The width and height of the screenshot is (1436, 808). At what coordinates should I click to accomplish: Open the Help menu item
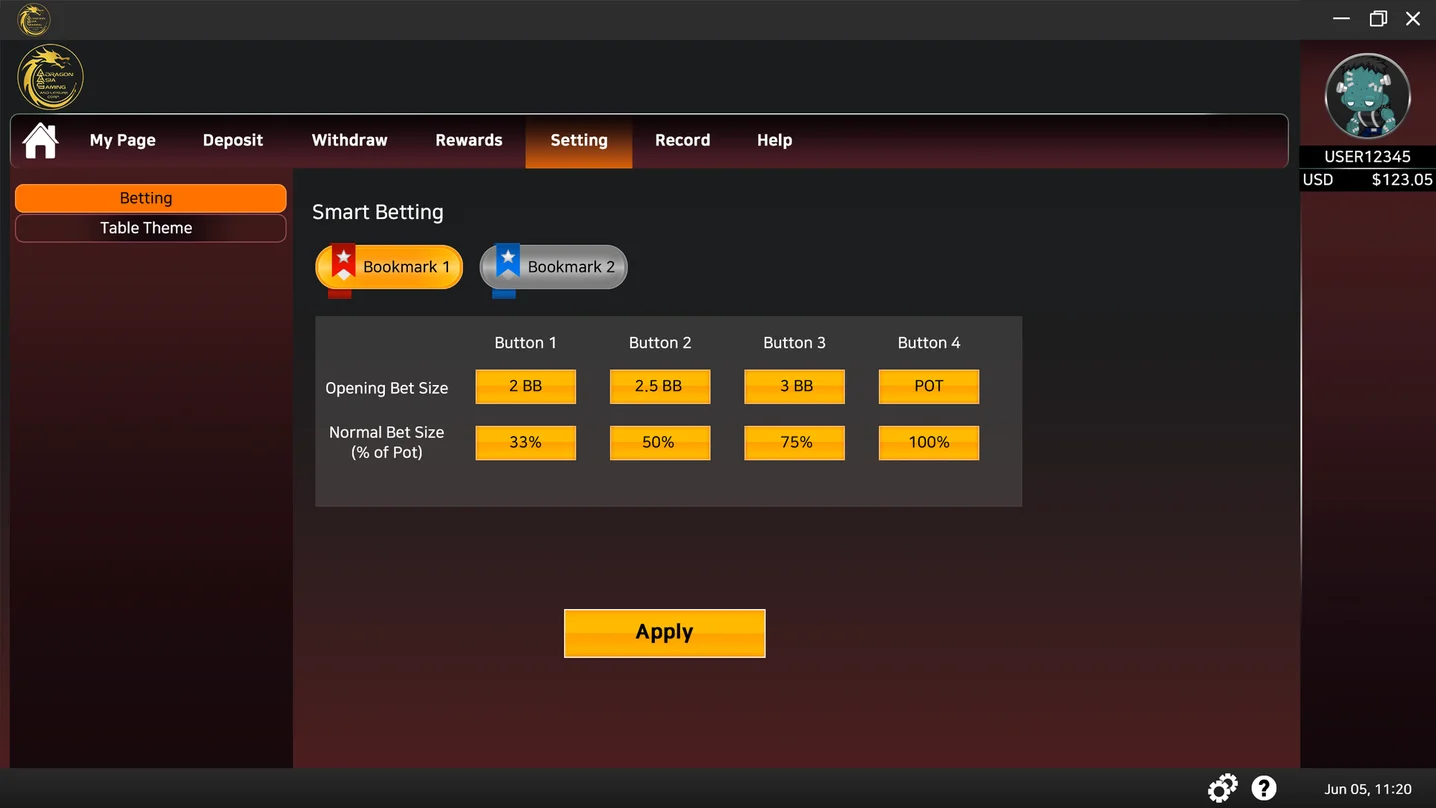point(774,140)
